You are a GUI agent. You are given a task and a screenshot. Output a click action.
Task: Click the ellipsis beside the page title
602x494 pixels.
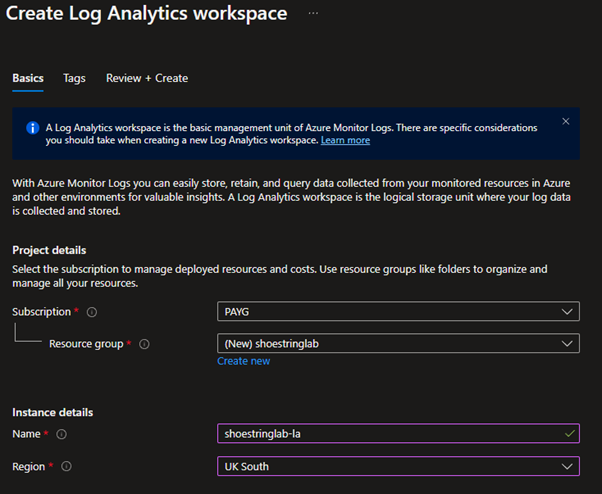[313, 13]
